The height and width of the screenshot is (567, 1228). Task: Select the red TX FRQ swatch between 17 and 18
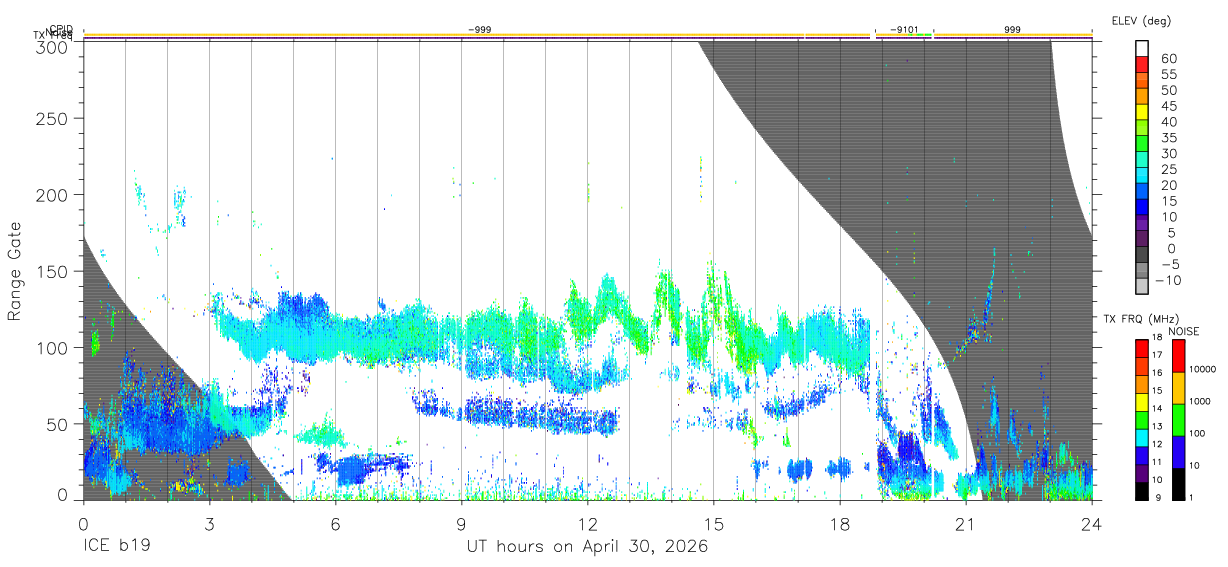click(1140, 348)
